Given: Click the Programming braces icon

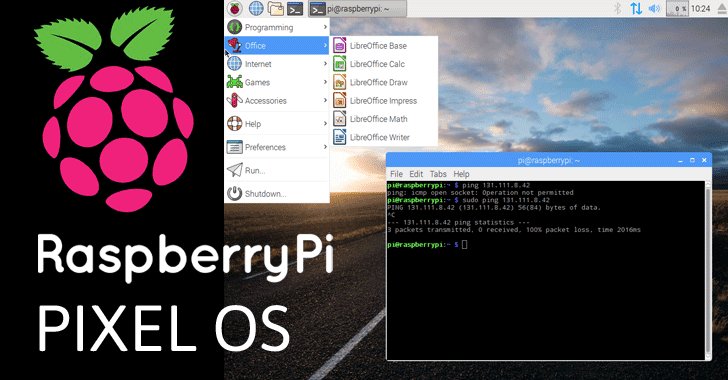Looking at the screenshot, I should tap(234, 27).
